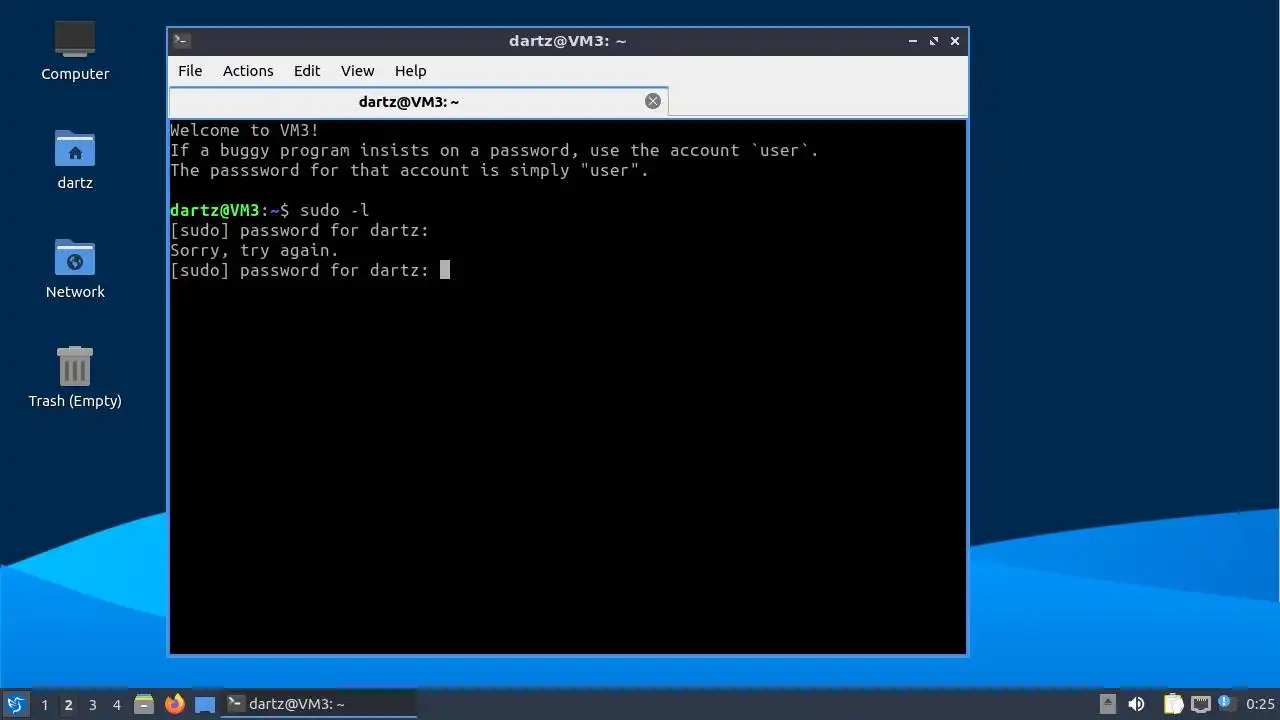
Task: Open the Network desktop icon
Action: click(x=75, y=268)
